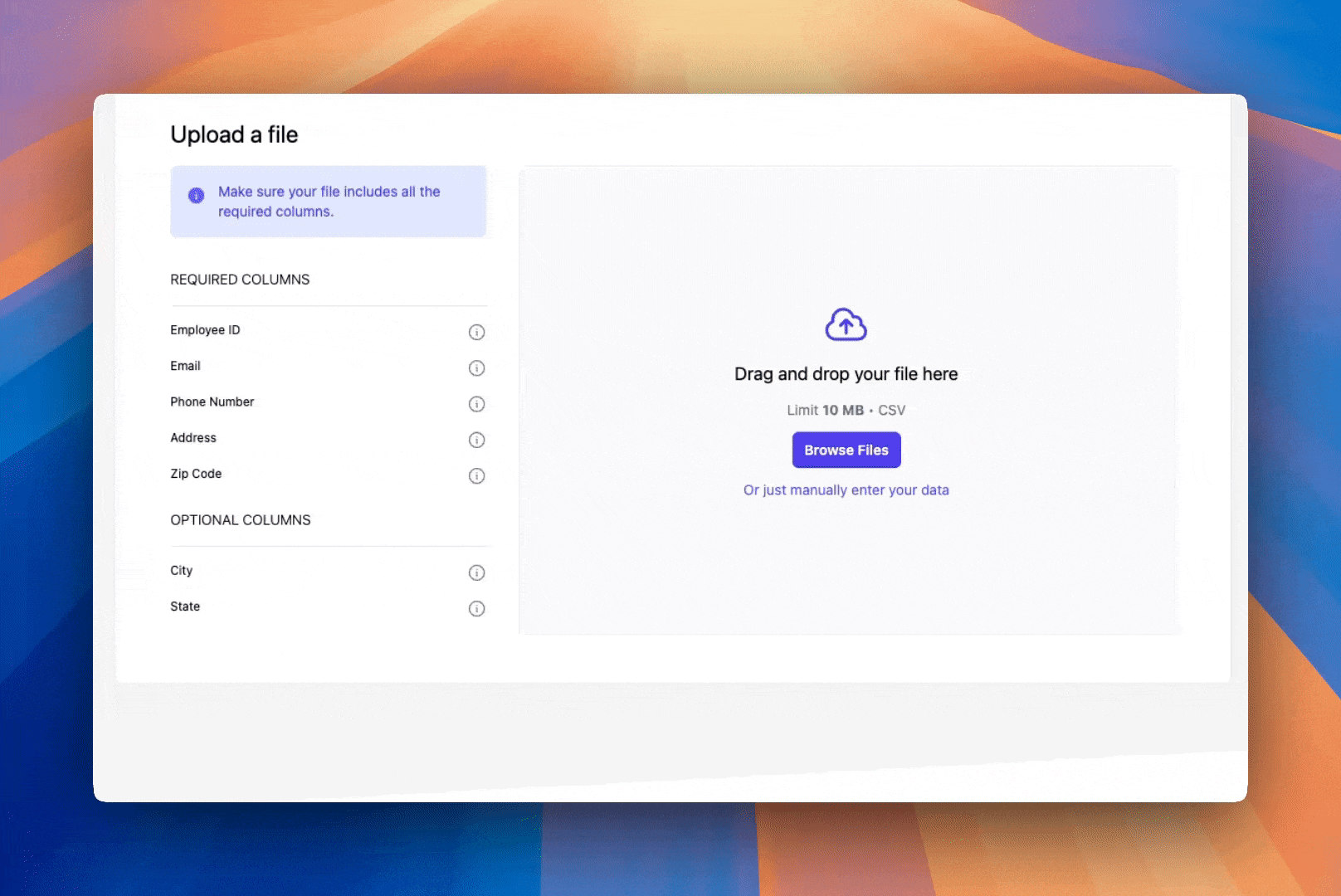Select the REQUIRED COLUMNS section header
This screenshot has height=896, width=1341.
coord(240,280)
